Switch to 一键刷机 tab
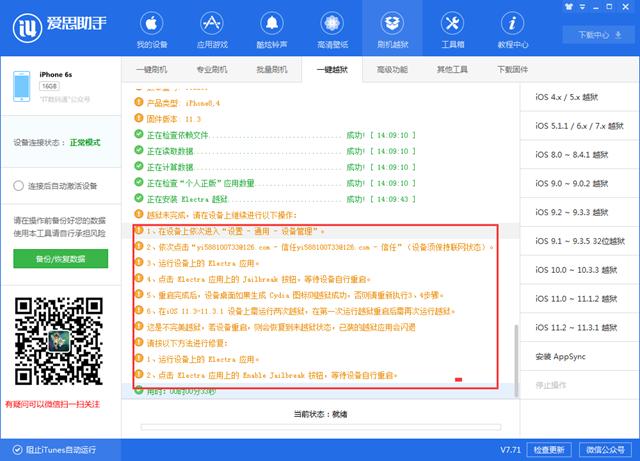 pyautogui.click(x=151, y=69)
